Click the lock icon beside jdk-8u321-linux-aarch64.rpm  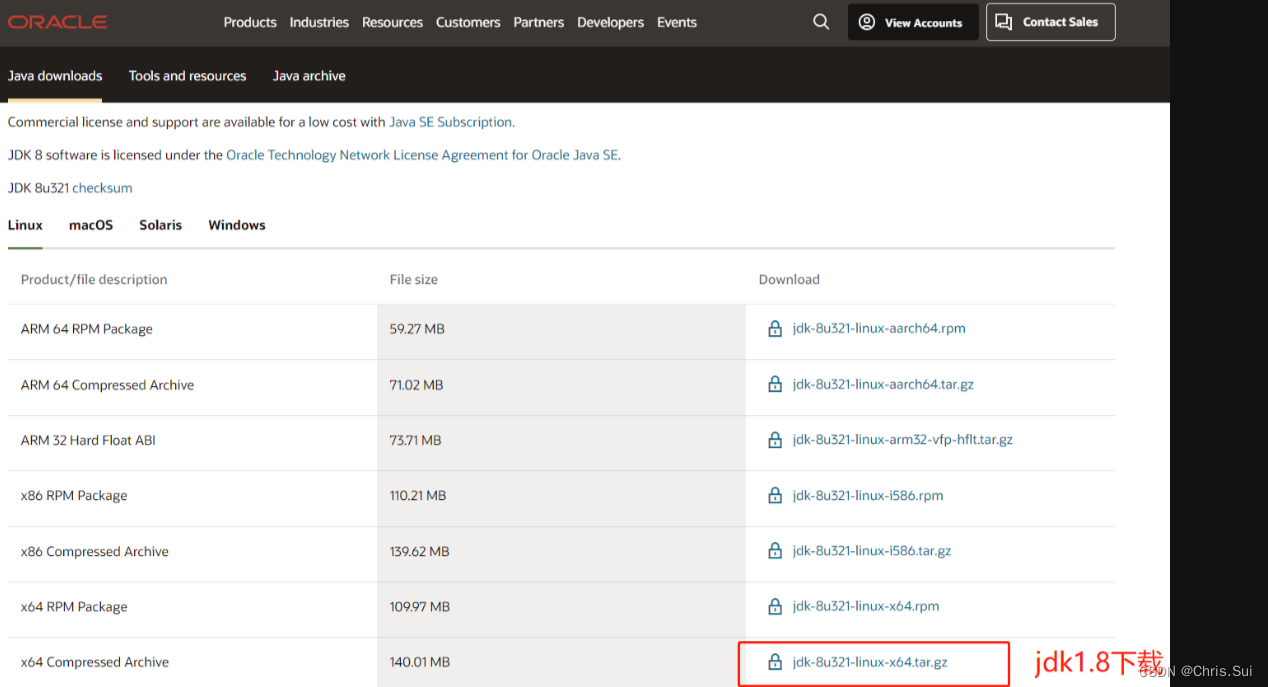(775, 328)
